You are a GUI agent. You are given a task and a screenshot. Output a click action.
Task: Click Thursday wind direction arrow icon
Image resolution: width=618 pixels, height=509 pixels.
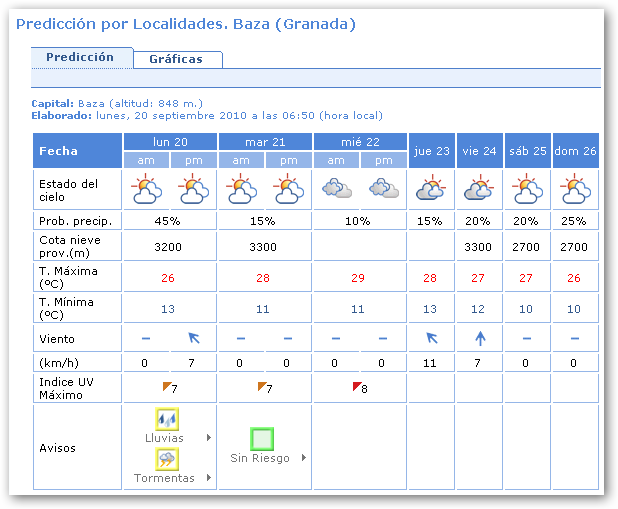point(431,338)
